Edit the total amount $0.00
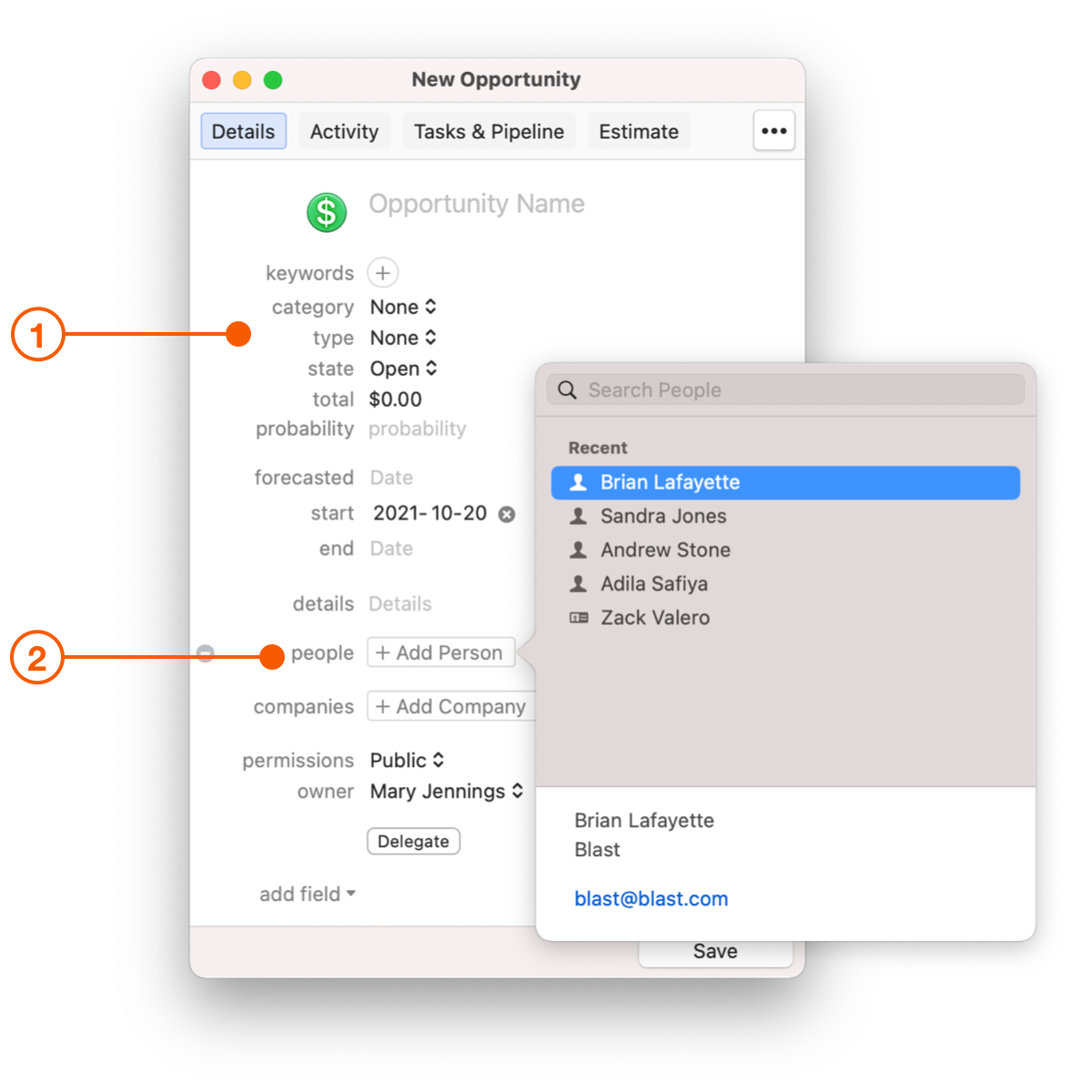Viewport: 1092px width, 1092px height. [396, 399]
